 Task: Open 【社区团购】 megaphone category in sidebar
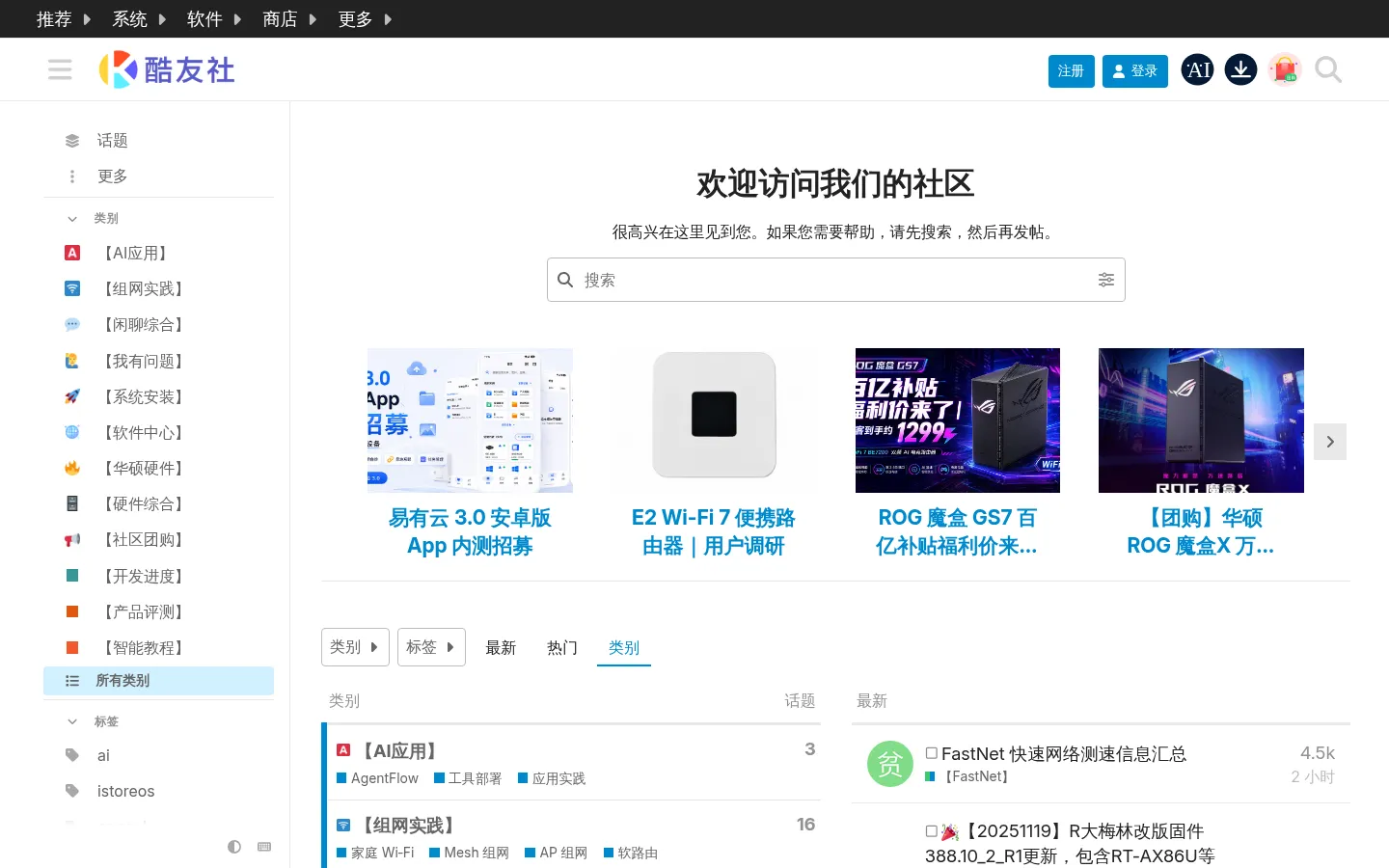pos(158,540)
